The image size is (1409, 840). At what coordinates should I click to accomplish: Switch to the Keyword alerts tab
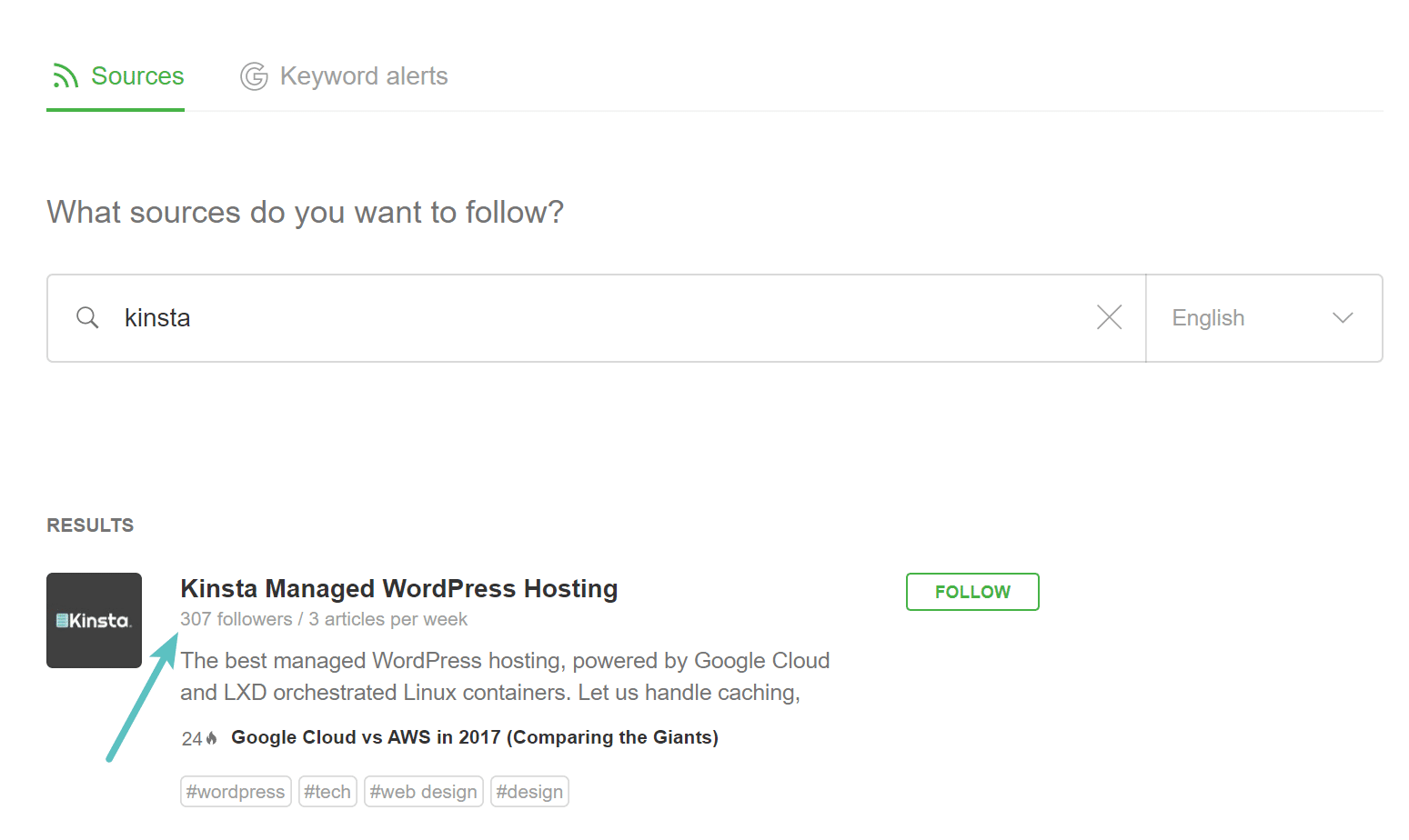point(344,76)
